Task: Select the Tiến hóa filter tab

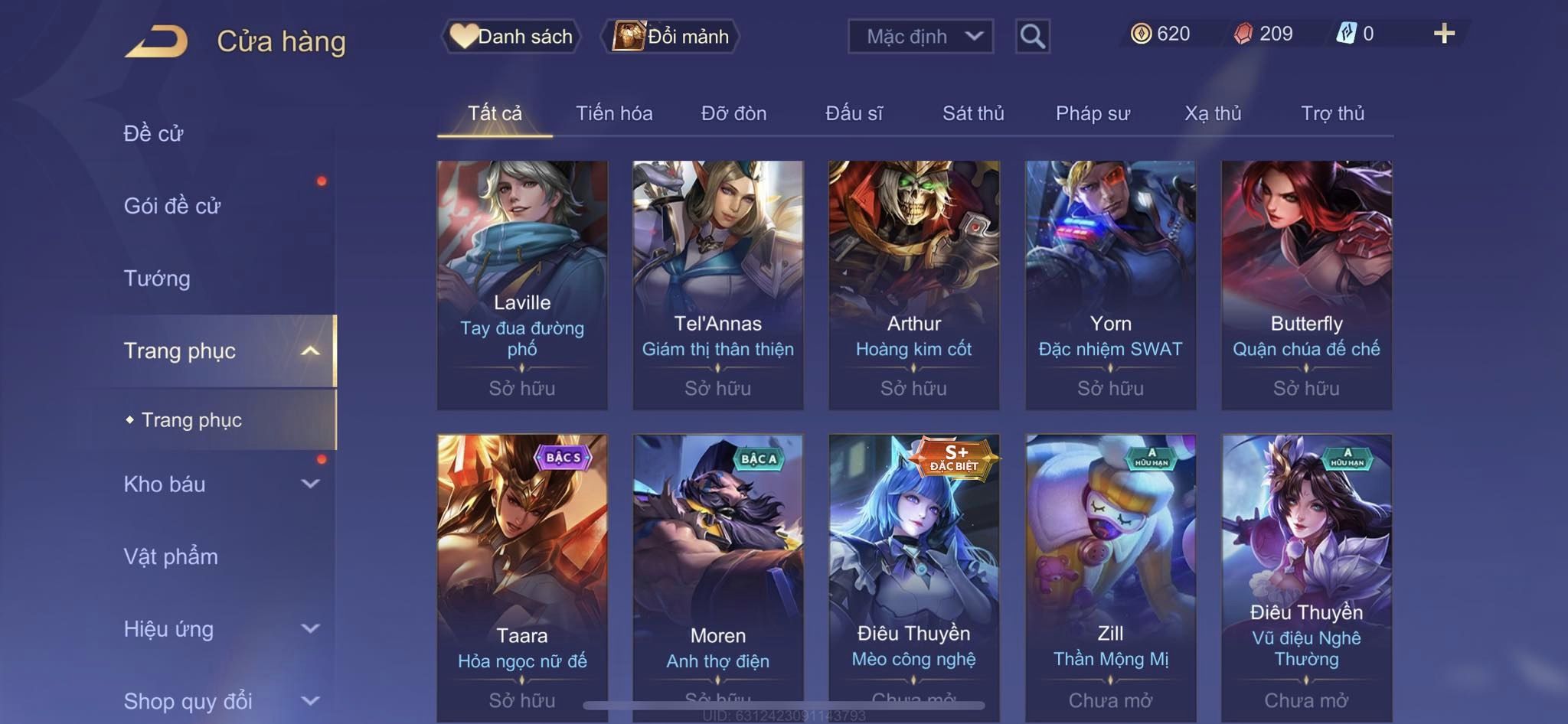Action: coord(614,113)
